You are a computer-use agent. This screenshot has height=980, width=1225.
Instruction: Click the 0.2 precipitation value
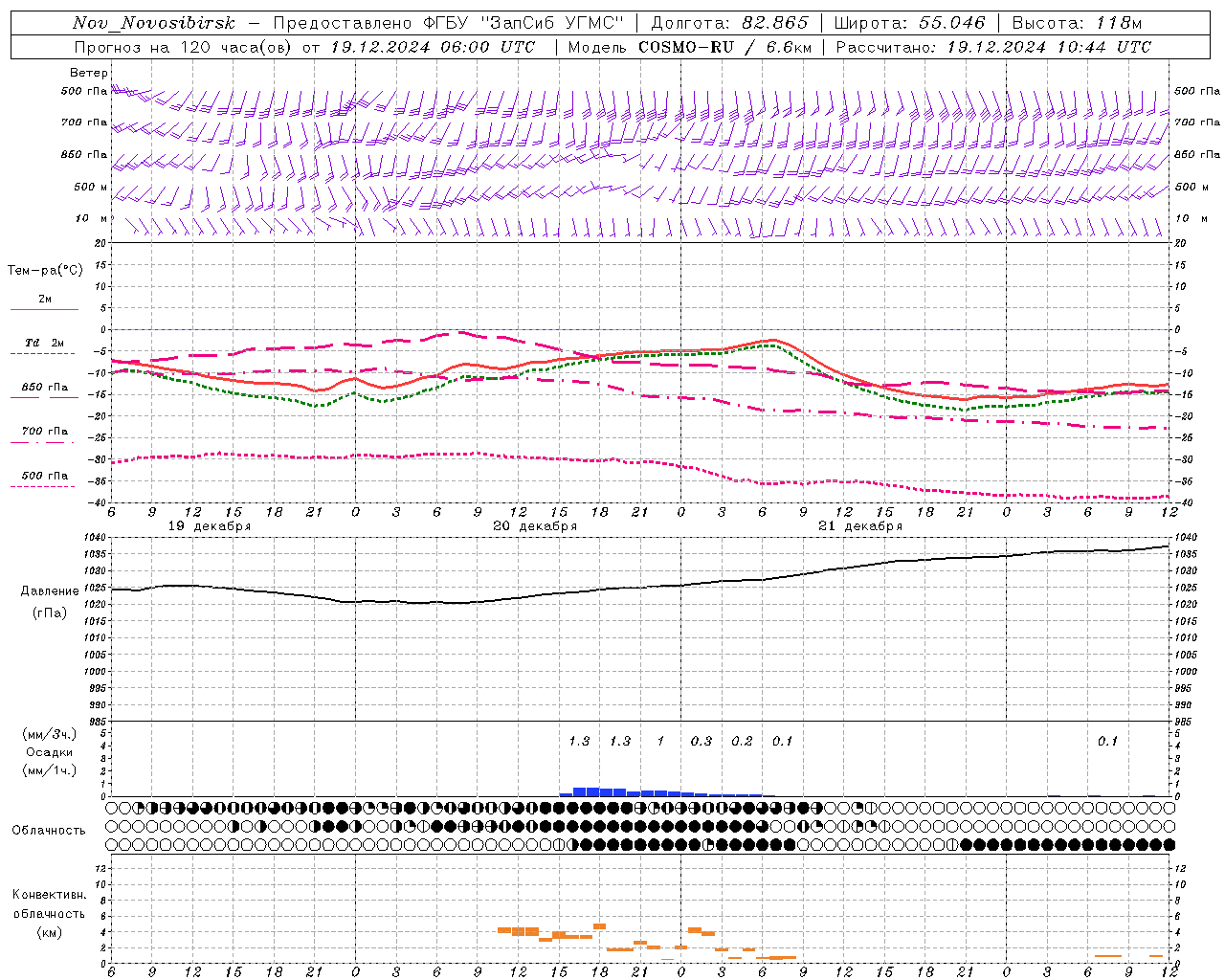click(x=742, y=741)
